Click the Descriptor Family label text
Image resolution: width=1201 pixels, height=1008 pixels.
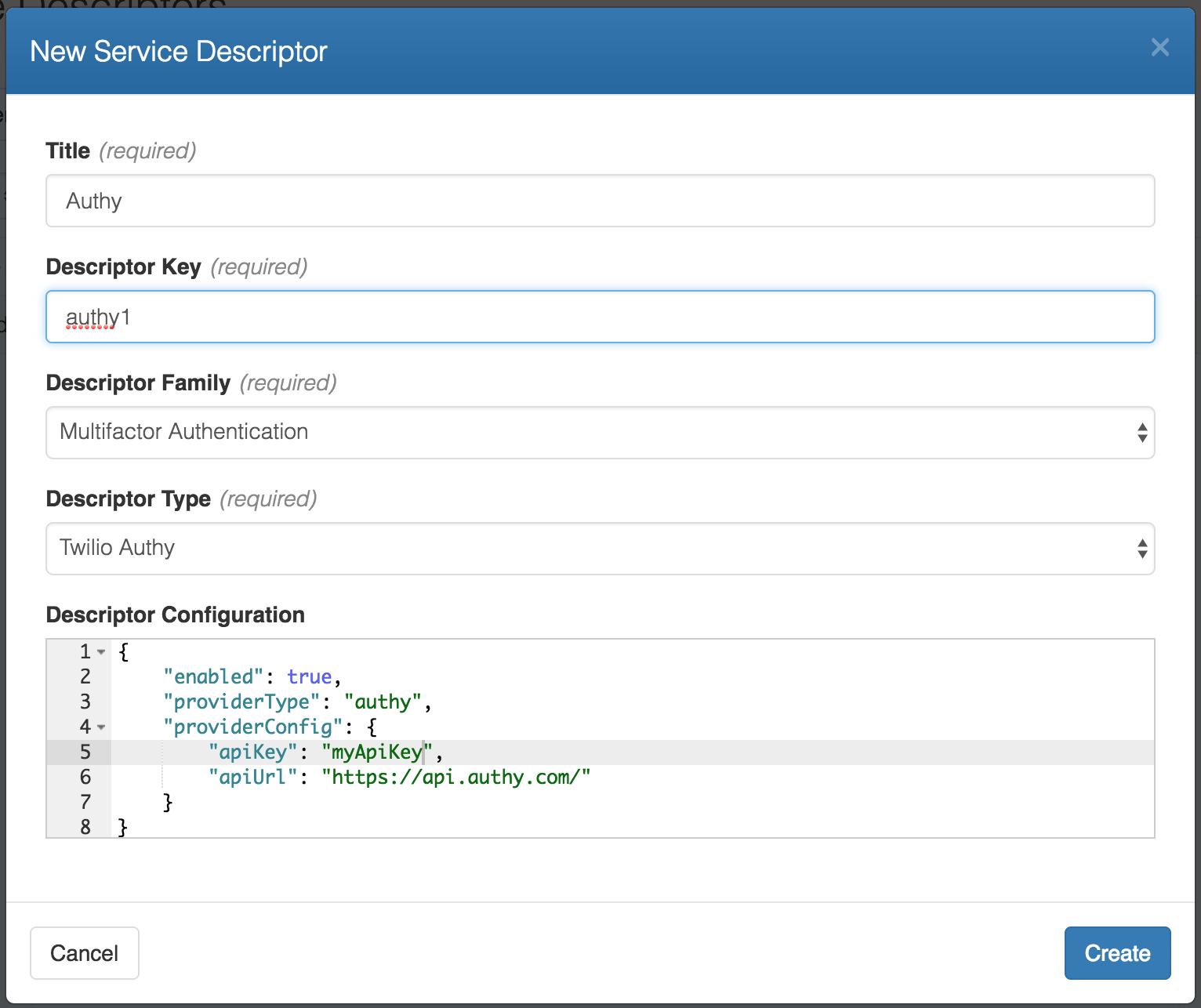138,383
